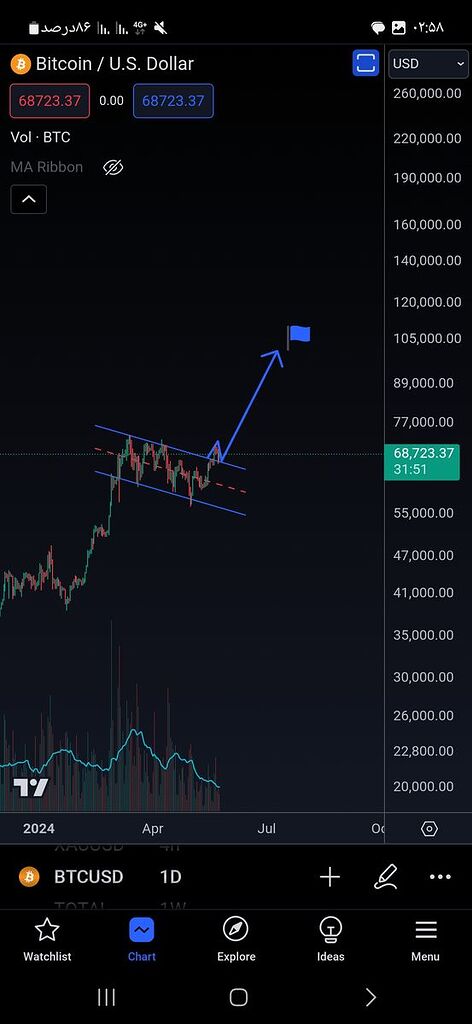The image size is (472, 1024).
Task: Change the 1D timeframe interval
Action: (x=170, y=876)
